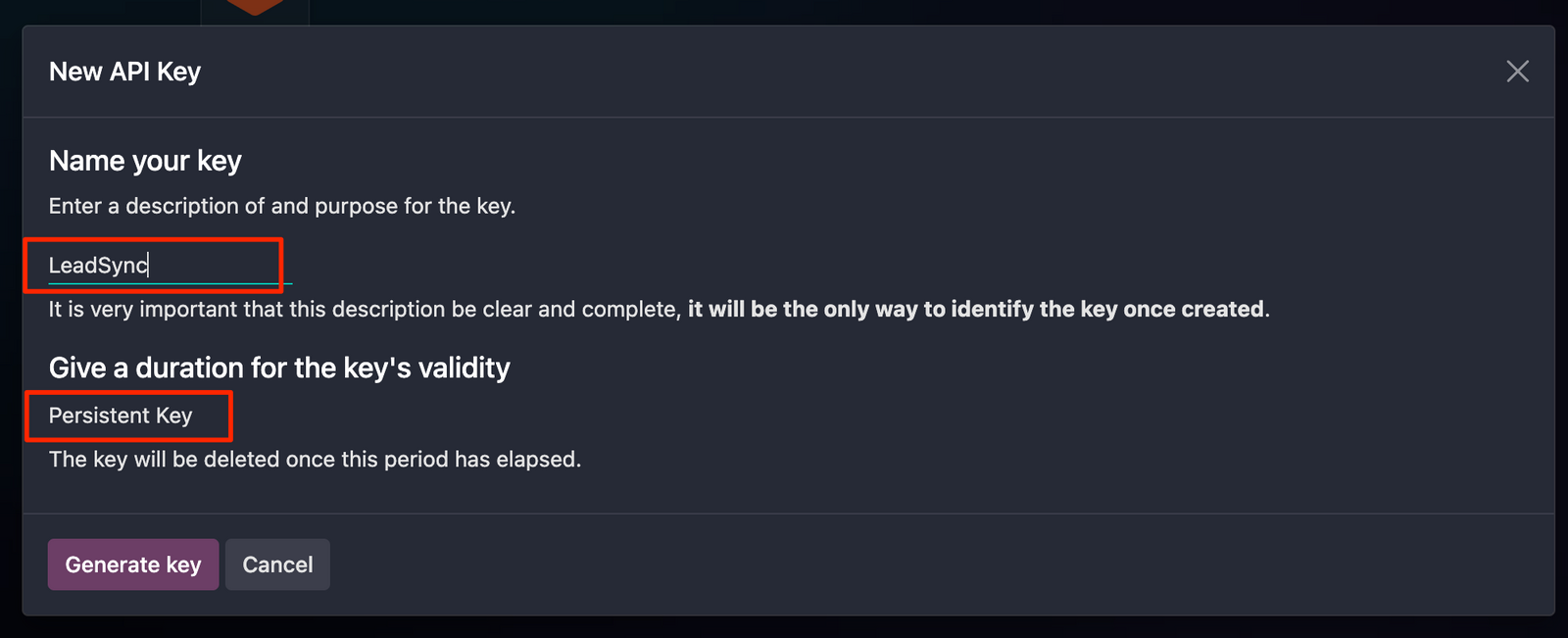The height and width of the screenshot is (638, 1568).
Task: Open the Persistent Key duration dropdown
Action: pos(122,416)
